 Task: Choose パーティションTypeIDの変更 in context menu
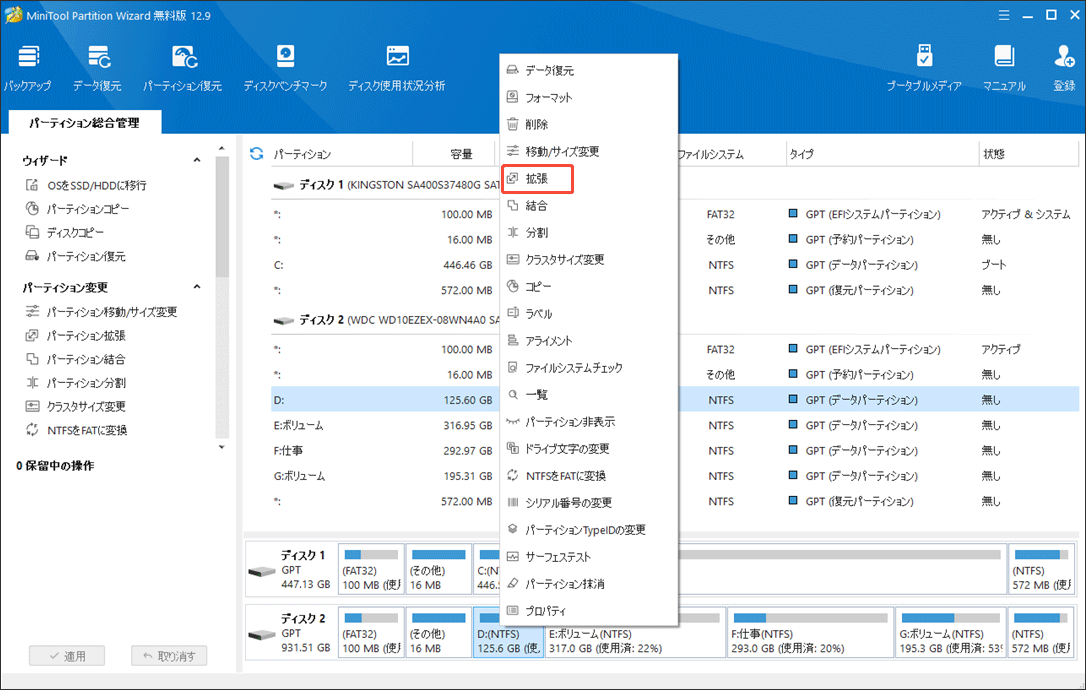point(589,529)
